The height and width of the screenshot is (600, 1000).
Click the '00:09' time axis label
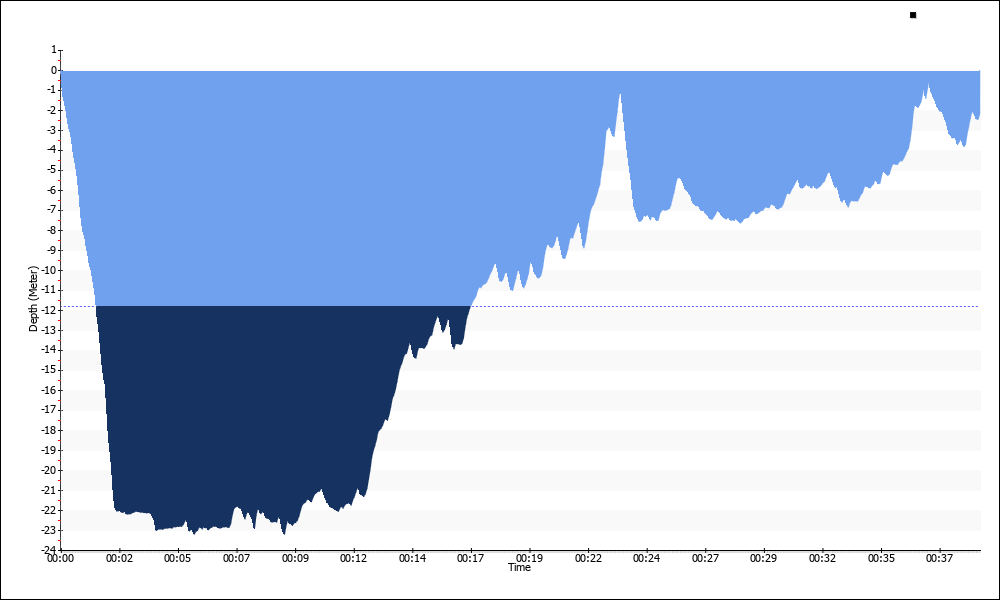click(x=295, y=559)
